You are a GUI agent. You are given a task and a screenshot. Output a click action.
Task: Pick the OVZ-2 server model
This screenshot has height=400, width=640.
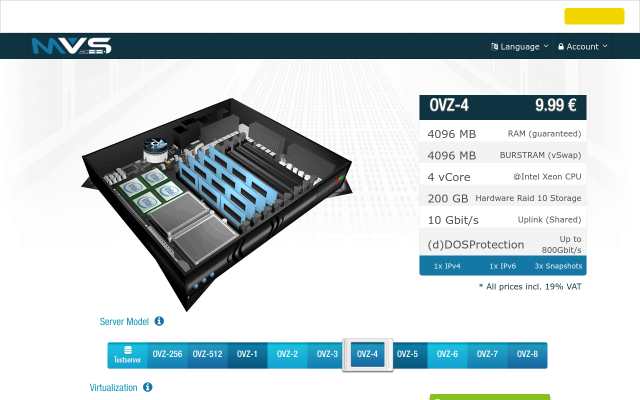287,355
